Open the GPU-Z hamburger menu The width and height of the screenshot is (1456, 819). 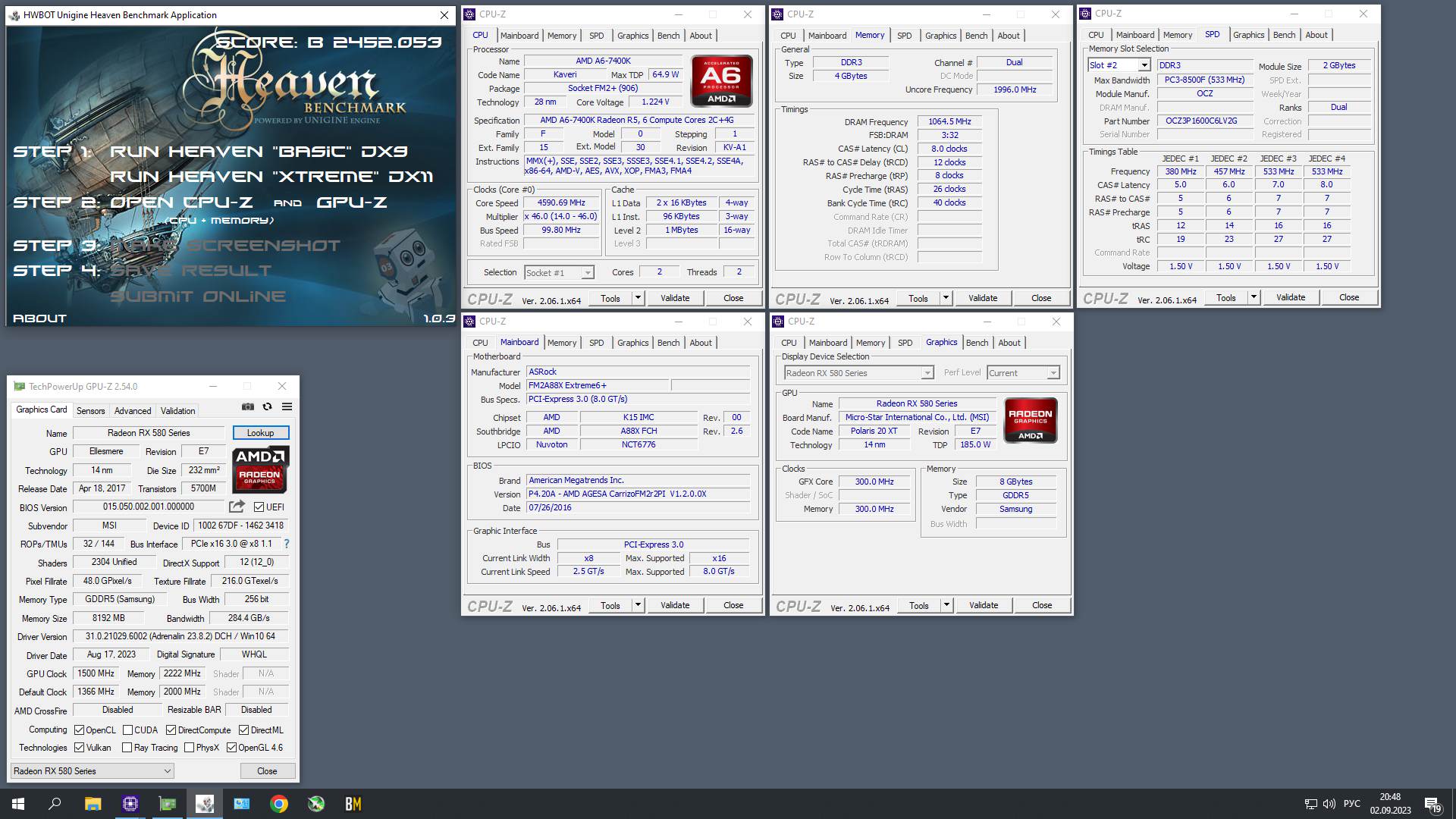(x=287, y=407)
